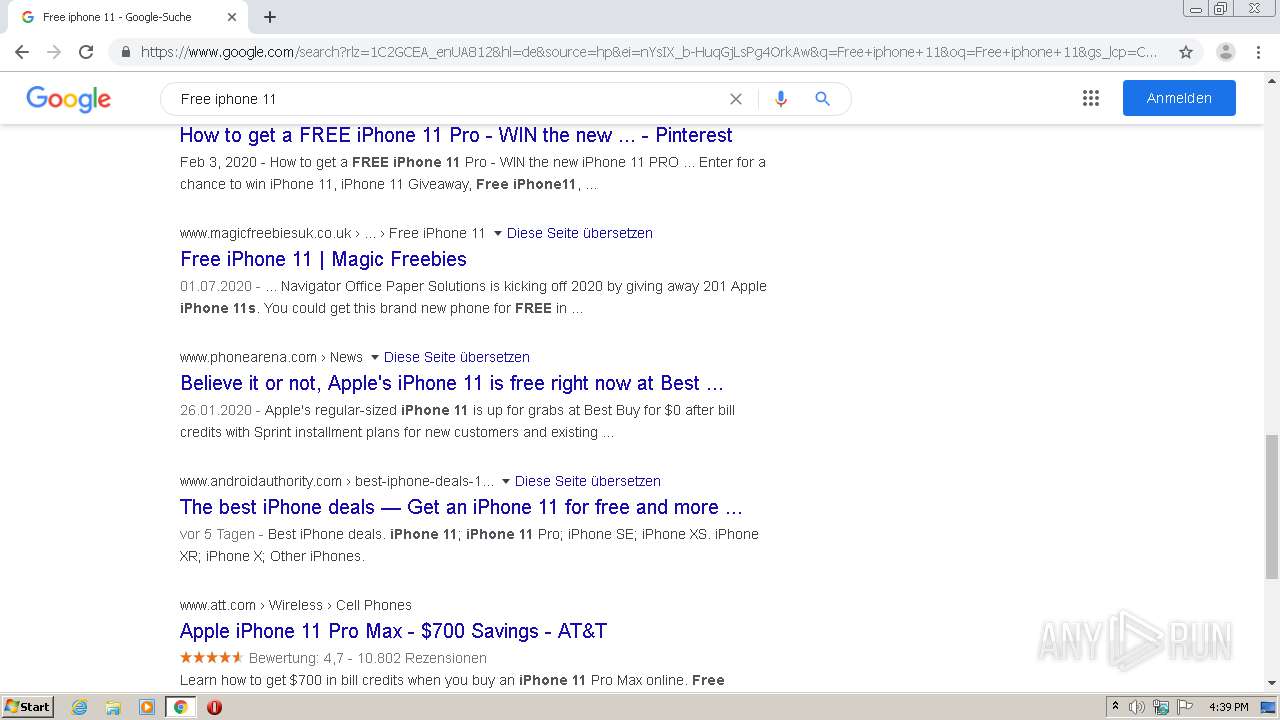Click the Anmelden button
1280x720 pixels.
1179,98
